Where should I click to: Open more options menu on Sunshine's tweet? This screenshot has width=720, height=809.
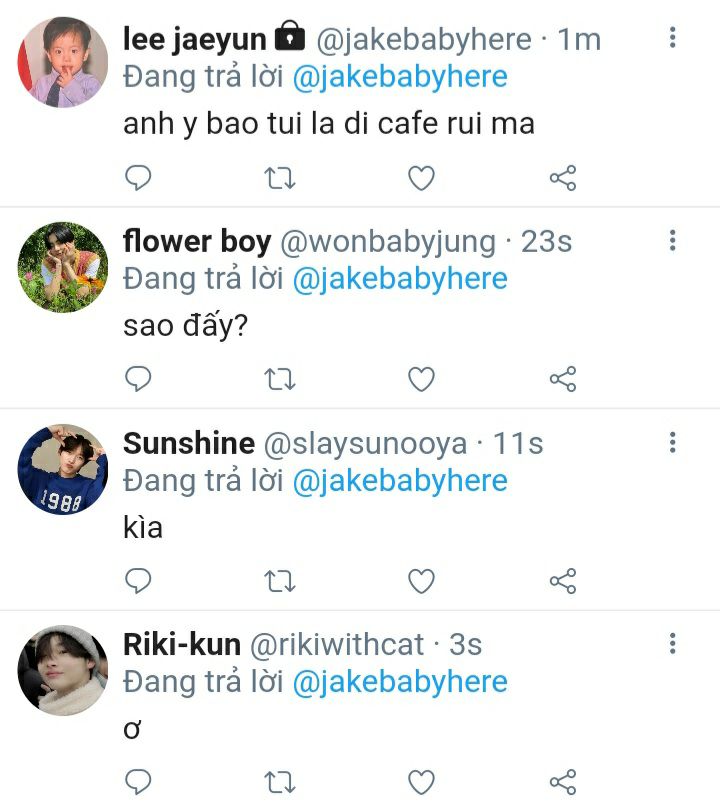[x=673, y=442]
